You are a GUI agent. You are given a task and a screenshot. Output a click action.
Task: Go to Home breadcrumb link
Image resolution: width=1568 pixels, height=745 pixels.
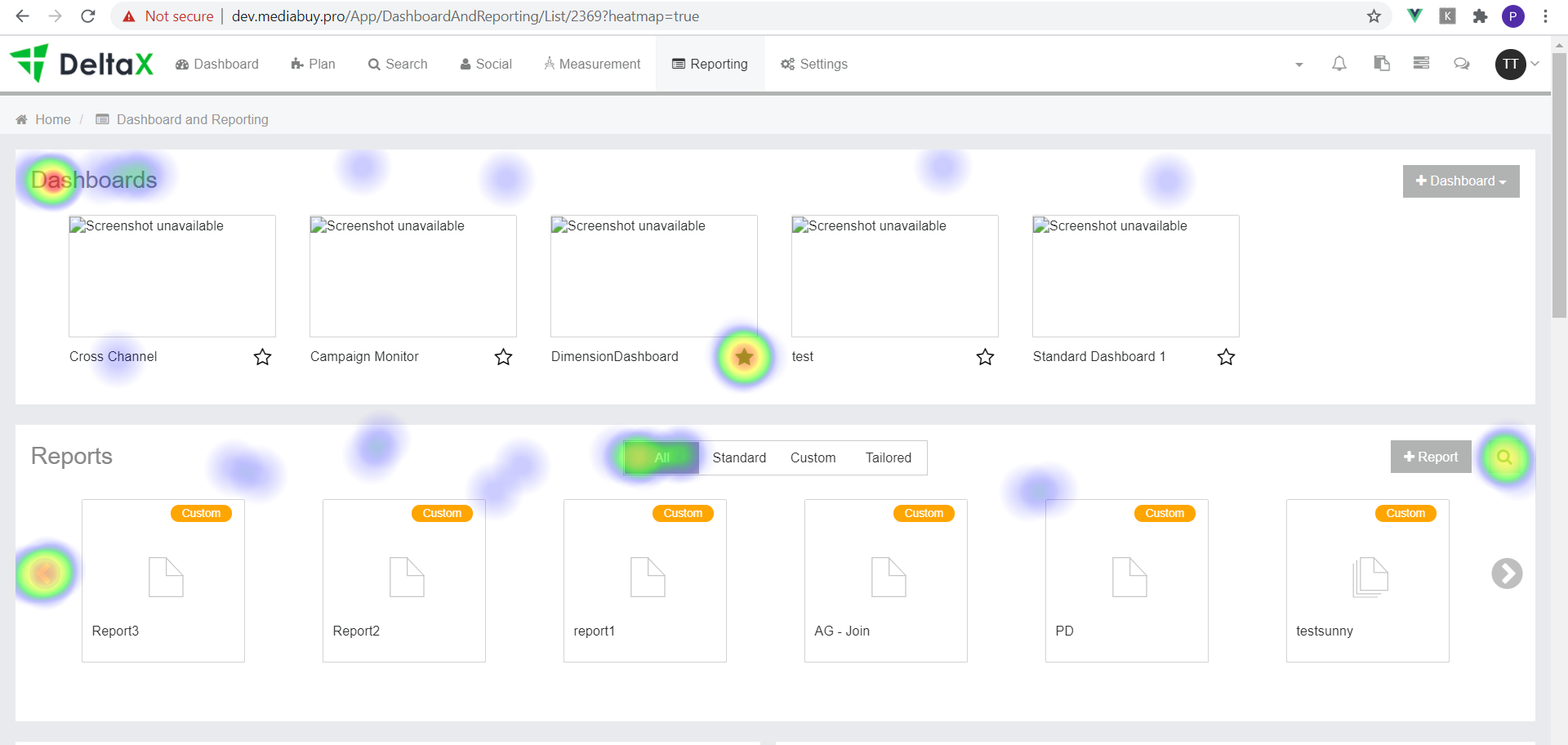[53, 119]
